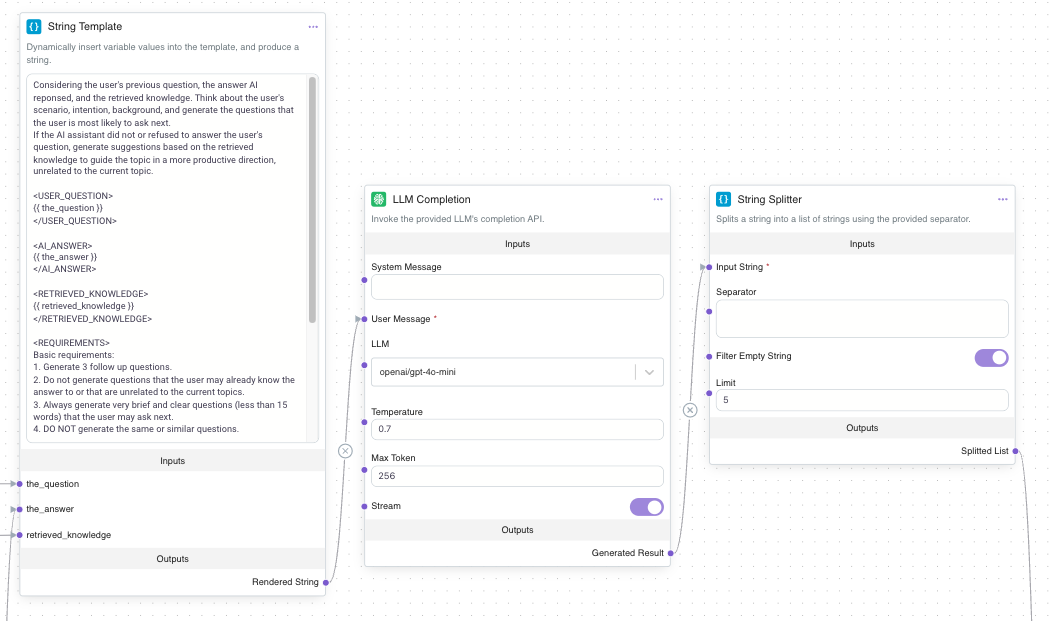The height and width of the screenshot is (621, 1055).
Task: Click the template text scrollbar
Action: pyautogui.click(x=312, y=200)
